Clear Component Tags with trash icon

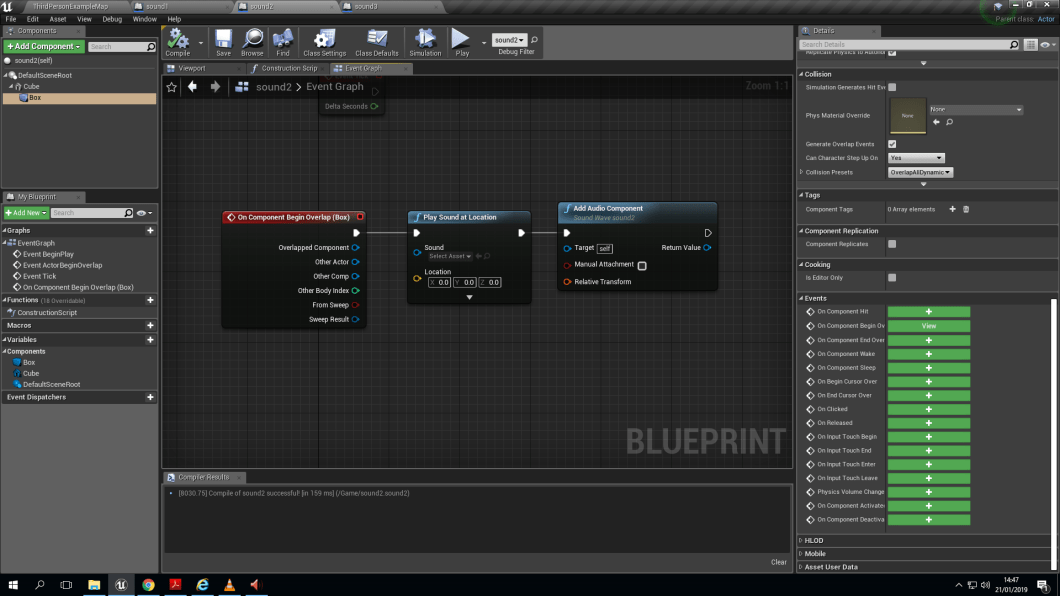click(966, 209)
